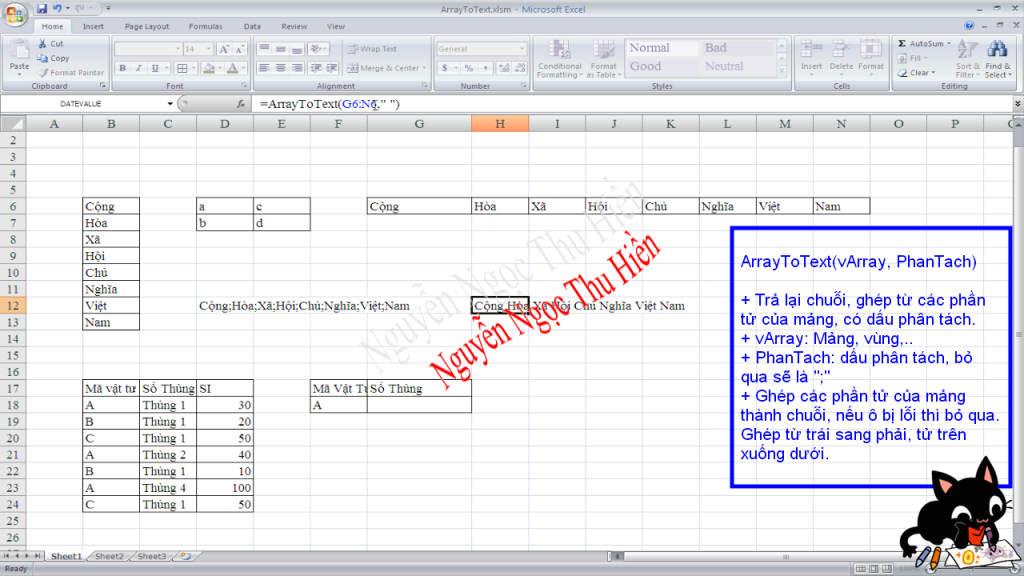Image resolution: width=1024 pixels, height=576 pixels.
Task: Select cell B12 containing Việt
Action: (x=110, y=305)
